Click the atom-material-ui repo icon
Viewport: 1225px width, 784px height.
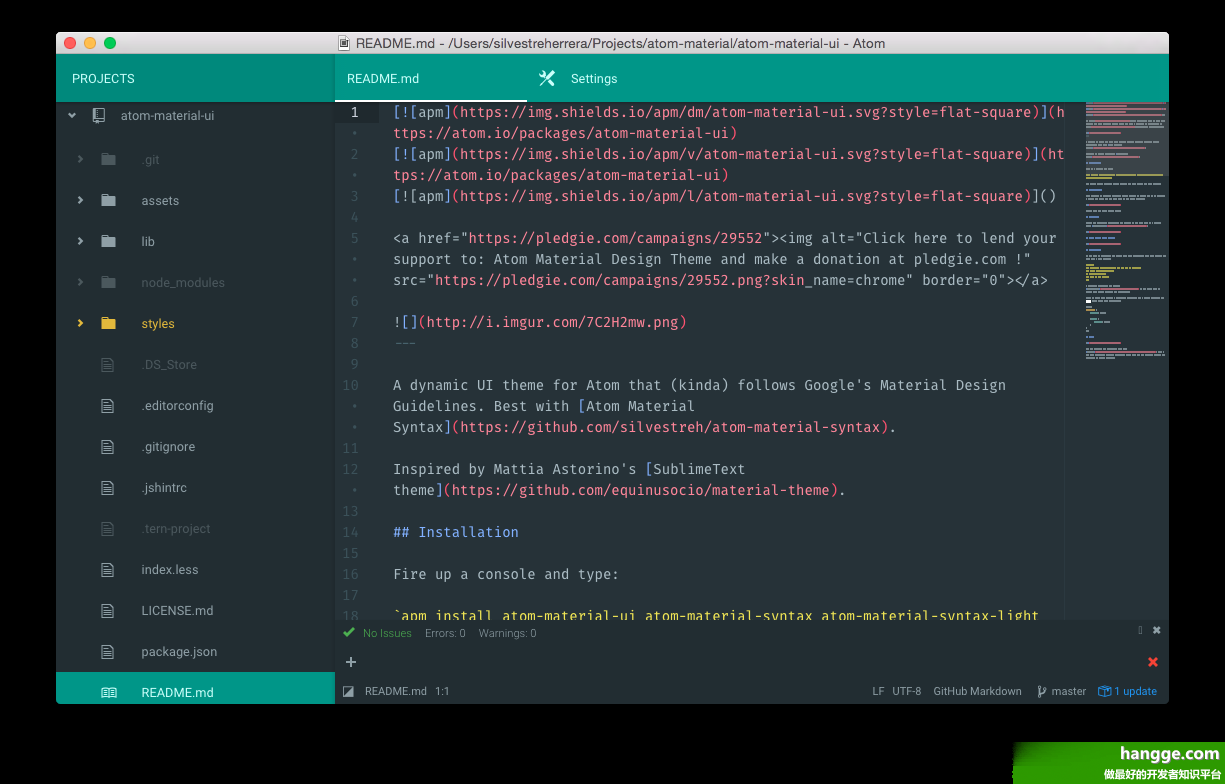point(98,116)
